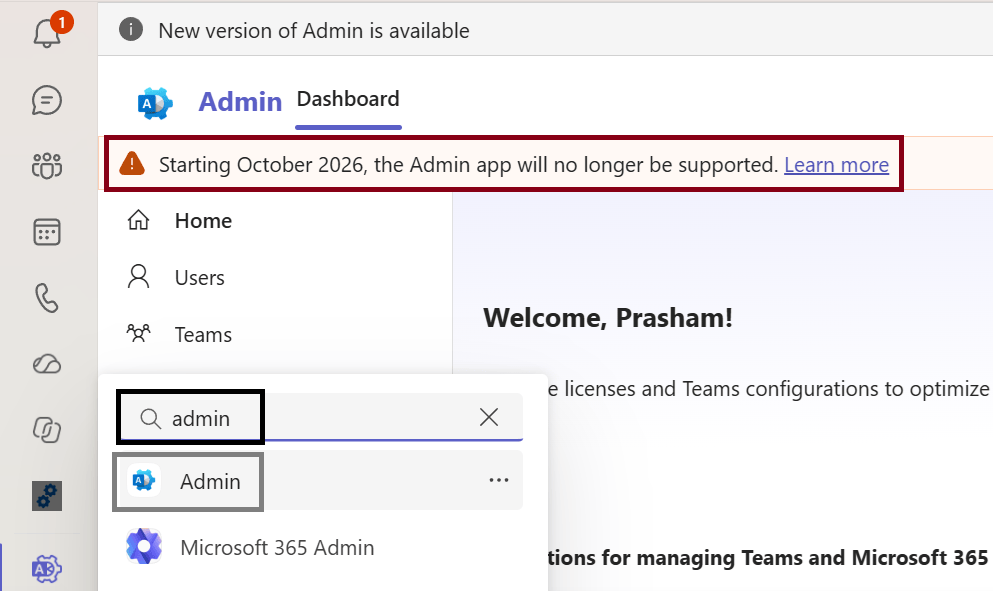The height and width of the screenshot is (591, 993).
Task: Open the Learn more link
Action: coord(837,165)
